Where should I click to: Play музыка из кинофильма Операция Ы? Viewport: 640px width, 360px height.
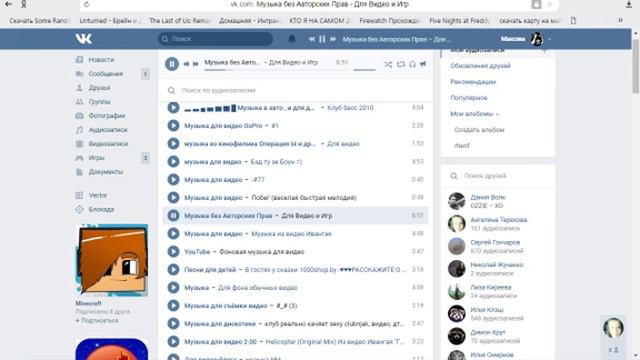coord(173,144)
